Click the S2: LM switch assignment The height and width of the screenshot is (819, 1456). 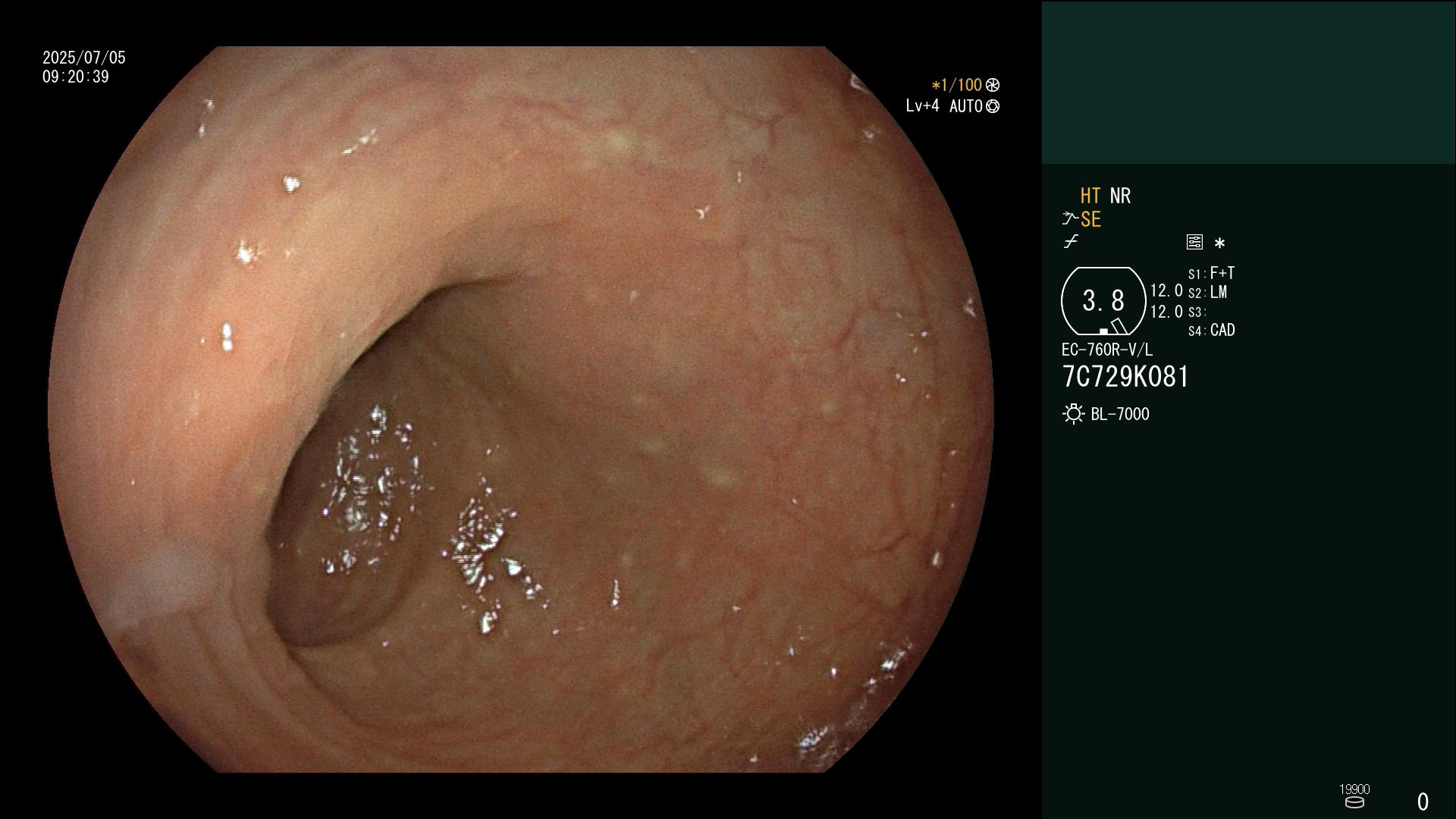coord(1207,292)
